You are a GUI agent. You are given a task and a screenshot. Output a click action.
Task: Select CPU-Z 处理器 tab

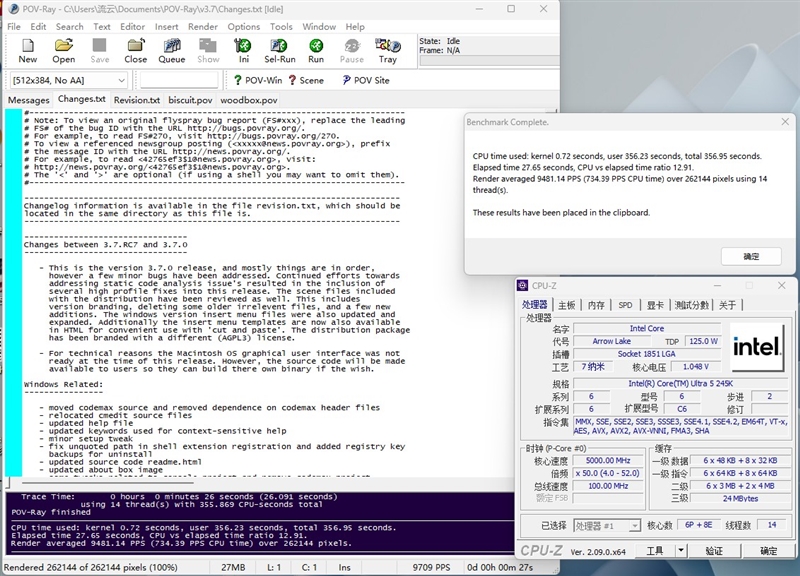pos(535,305)
